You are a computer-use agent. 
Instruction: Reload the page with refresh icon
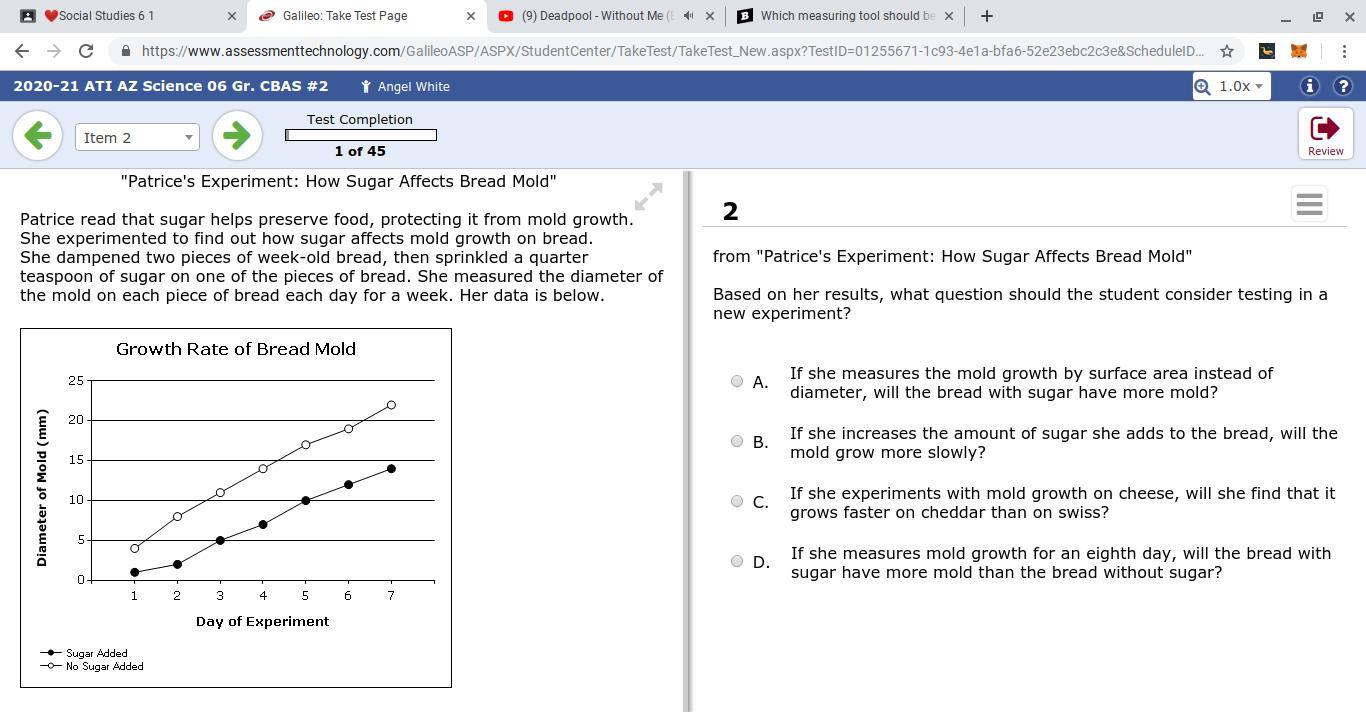pos(86,51)
